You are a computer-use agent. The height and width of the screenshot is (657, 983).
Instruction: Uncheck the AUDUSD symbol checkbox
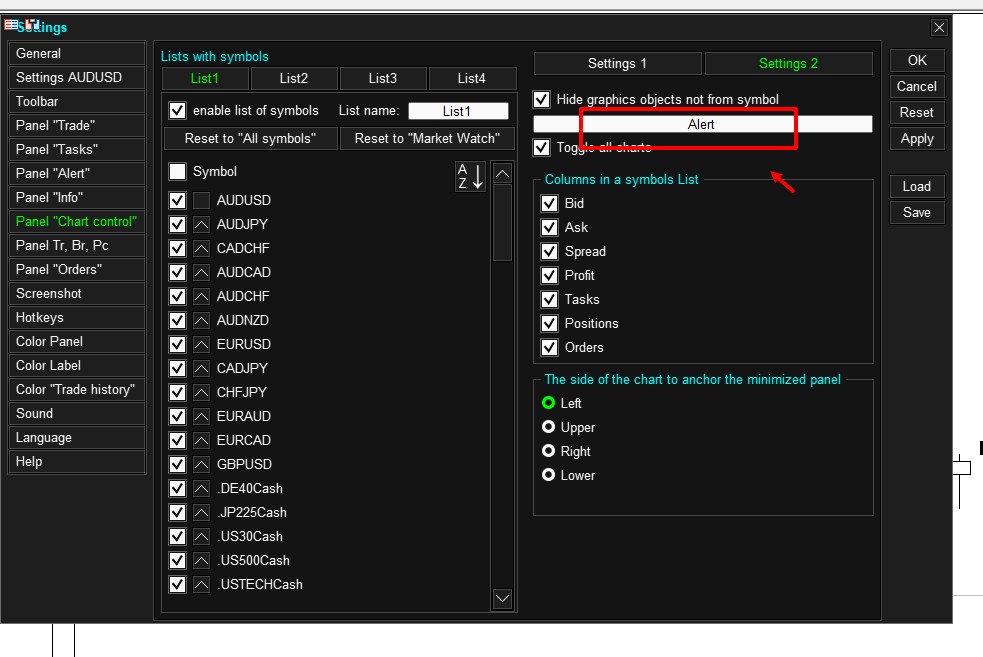pyautogui.click(x=177, y=201)
